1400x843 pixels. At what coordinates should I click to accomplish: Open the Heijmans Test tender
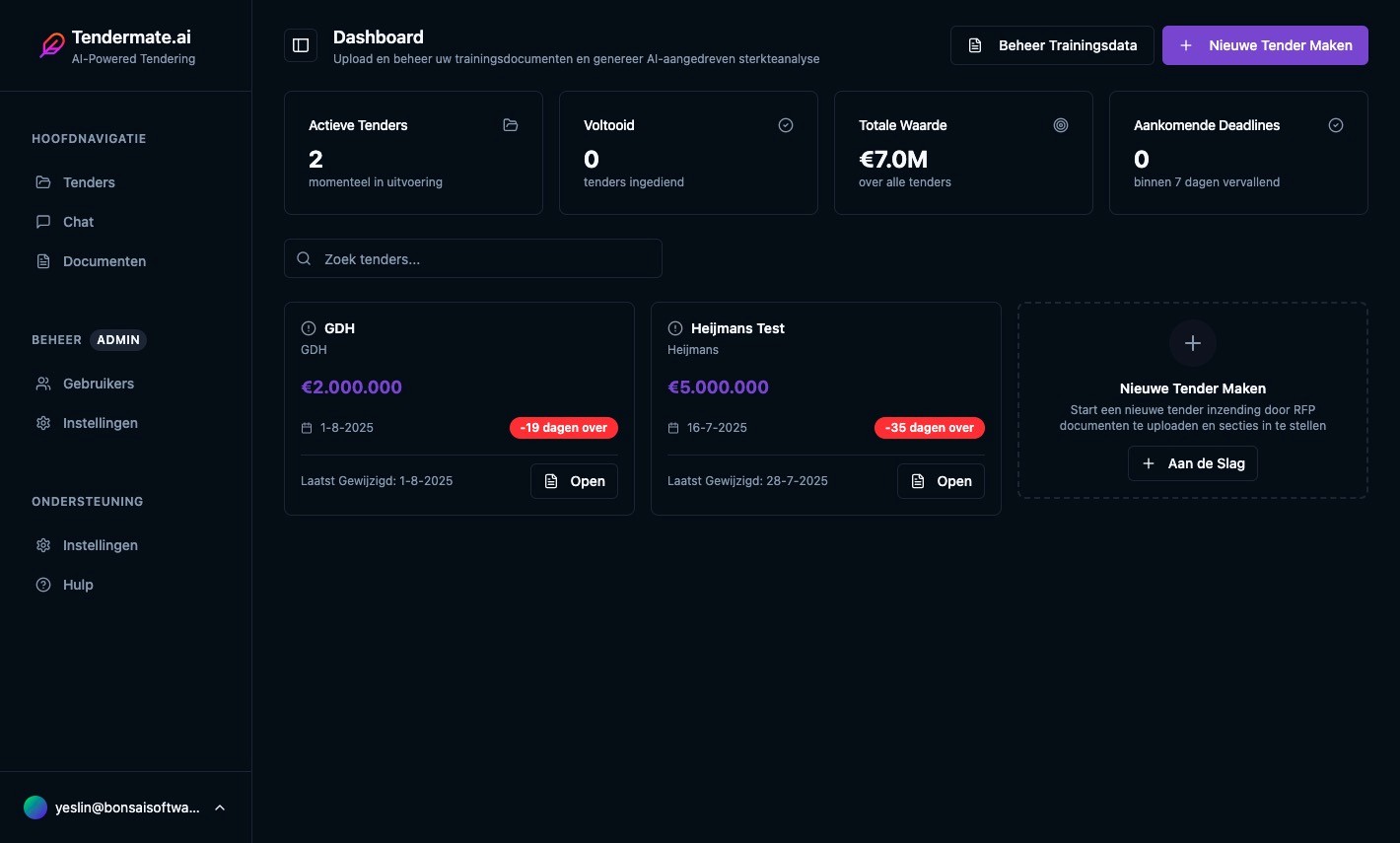[940, 481]
